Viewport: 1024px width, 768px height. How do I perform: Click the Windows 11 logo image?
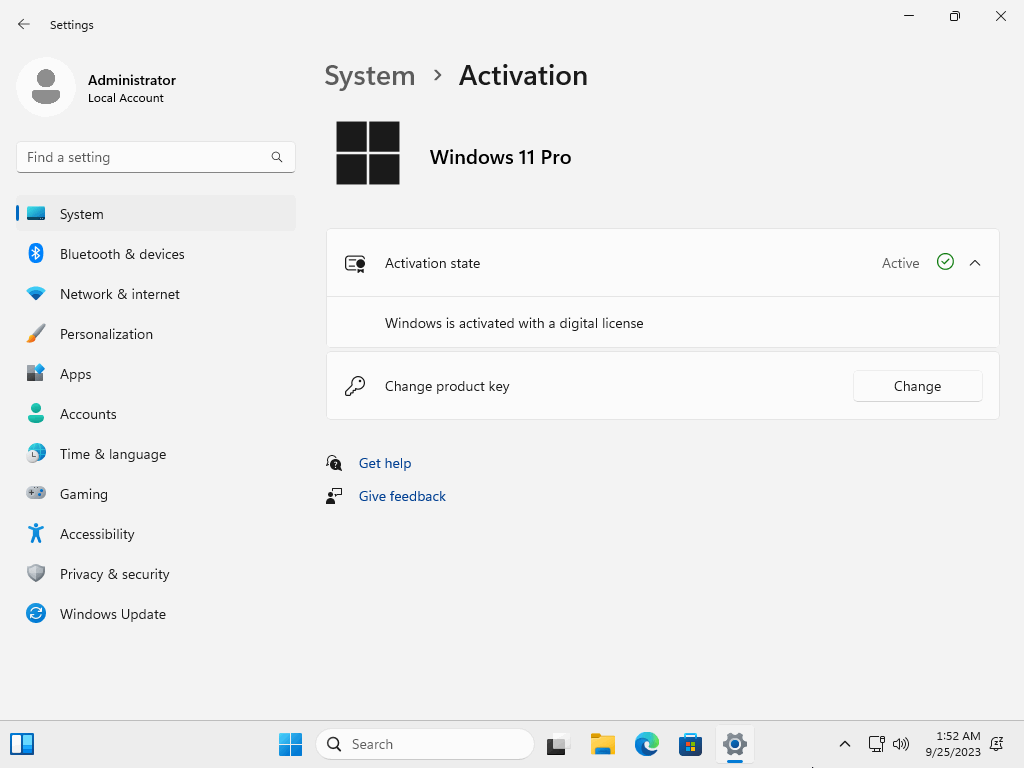tap(368, 153)
